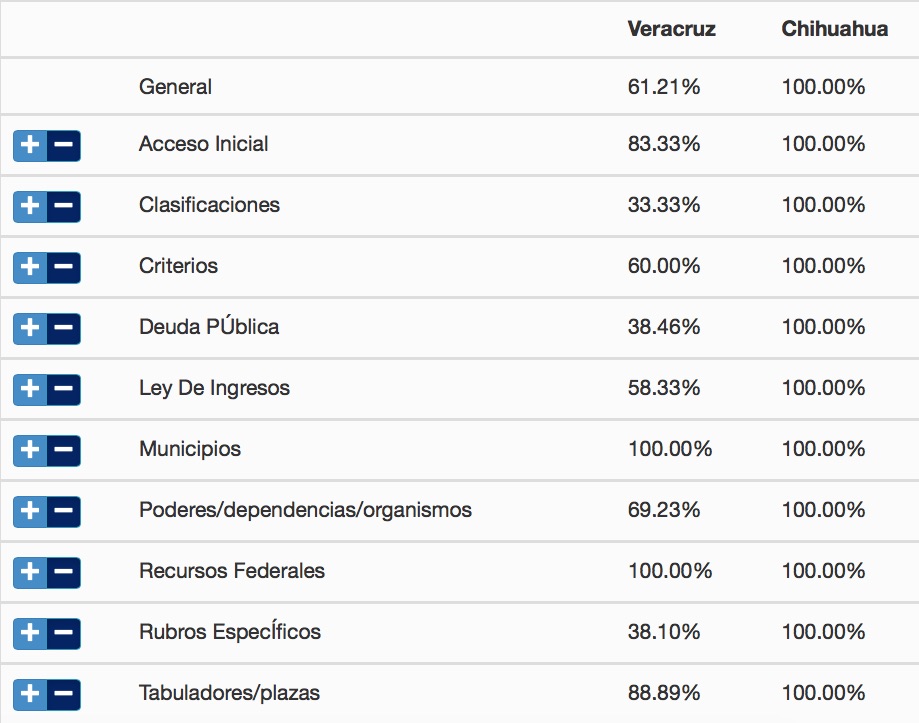Expand Deuda Pública row via plus
Image resolution: width=919 pixels, height=723 pixels.
[30, 328]
